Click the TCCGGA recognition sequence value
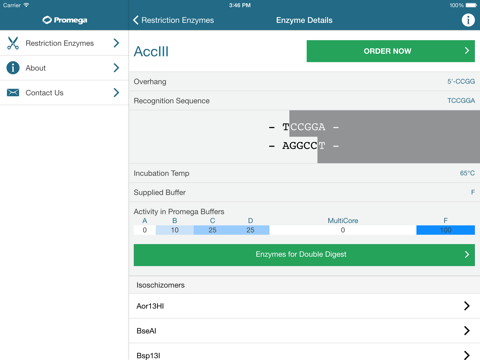 tap(461, 101)
